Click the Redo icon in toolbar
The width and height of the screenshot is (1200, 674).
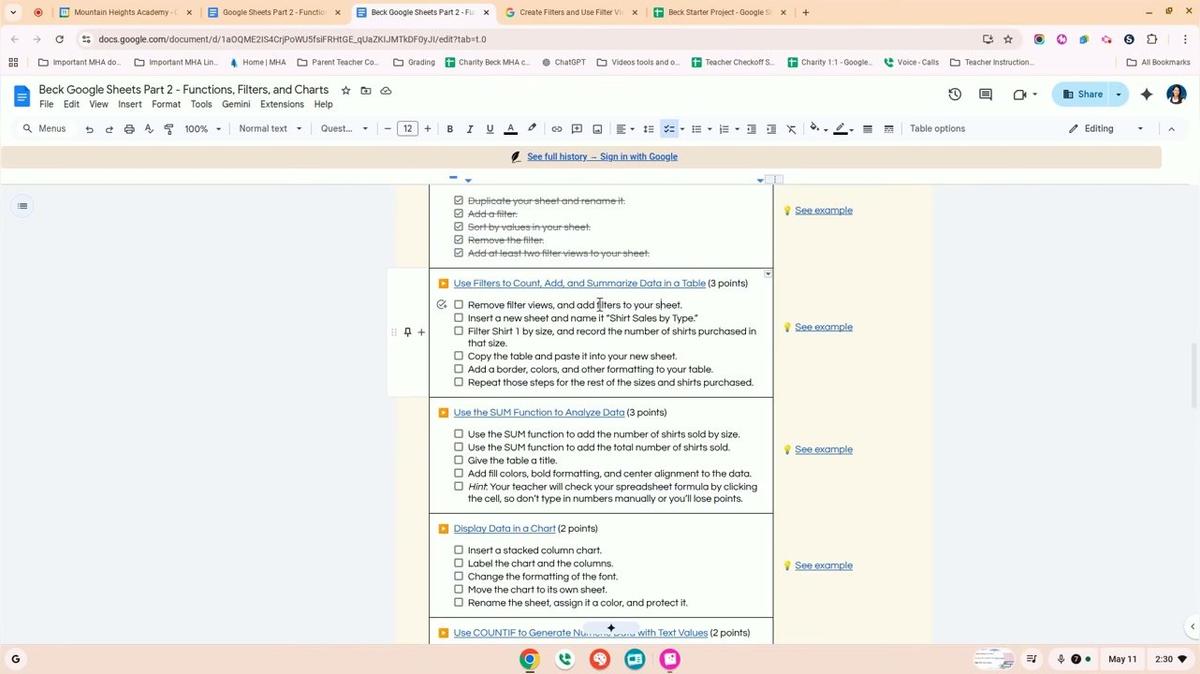click(109, 129)
